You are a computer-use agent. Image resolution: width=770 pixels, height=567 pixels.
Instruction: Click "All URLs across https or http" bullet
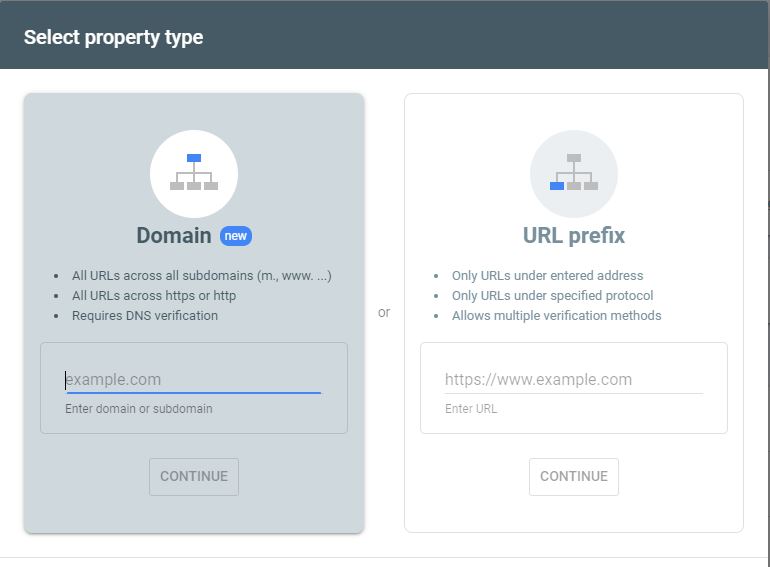coord(154,296)
